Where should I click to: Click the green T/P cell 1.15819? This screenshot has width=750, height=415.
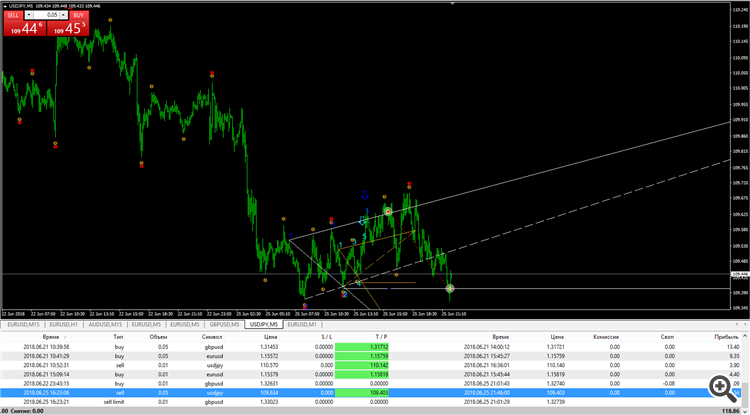[x=362, y=374]
